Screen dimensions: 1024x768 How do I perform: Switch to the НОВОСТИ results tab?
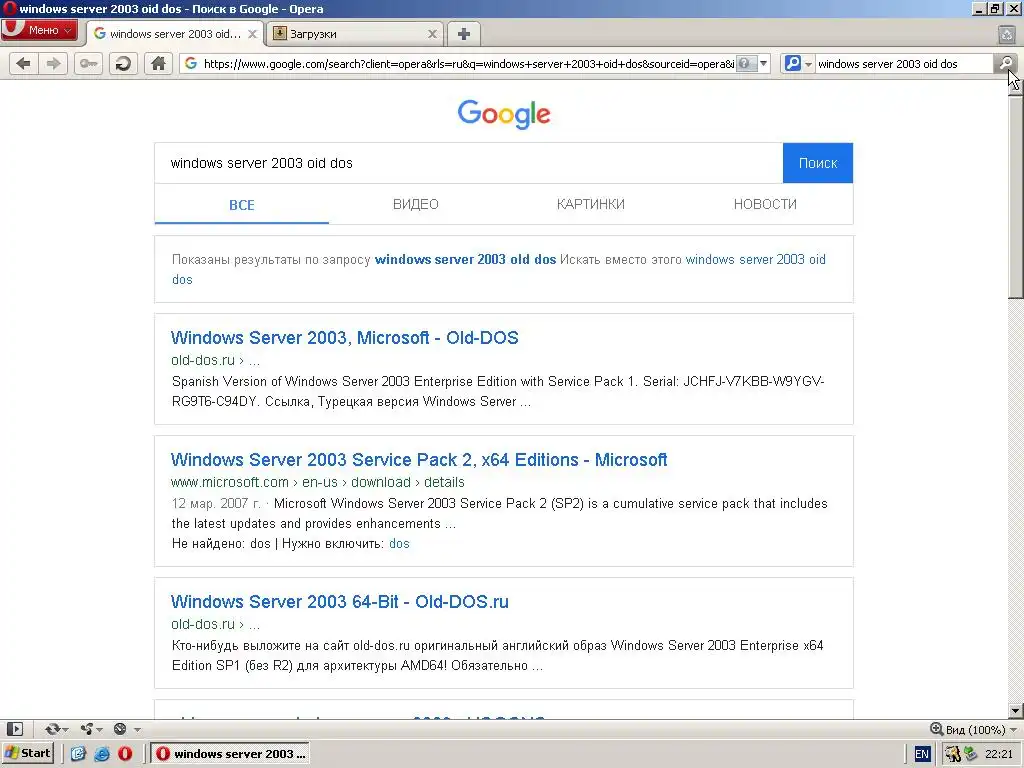[765, 204]
